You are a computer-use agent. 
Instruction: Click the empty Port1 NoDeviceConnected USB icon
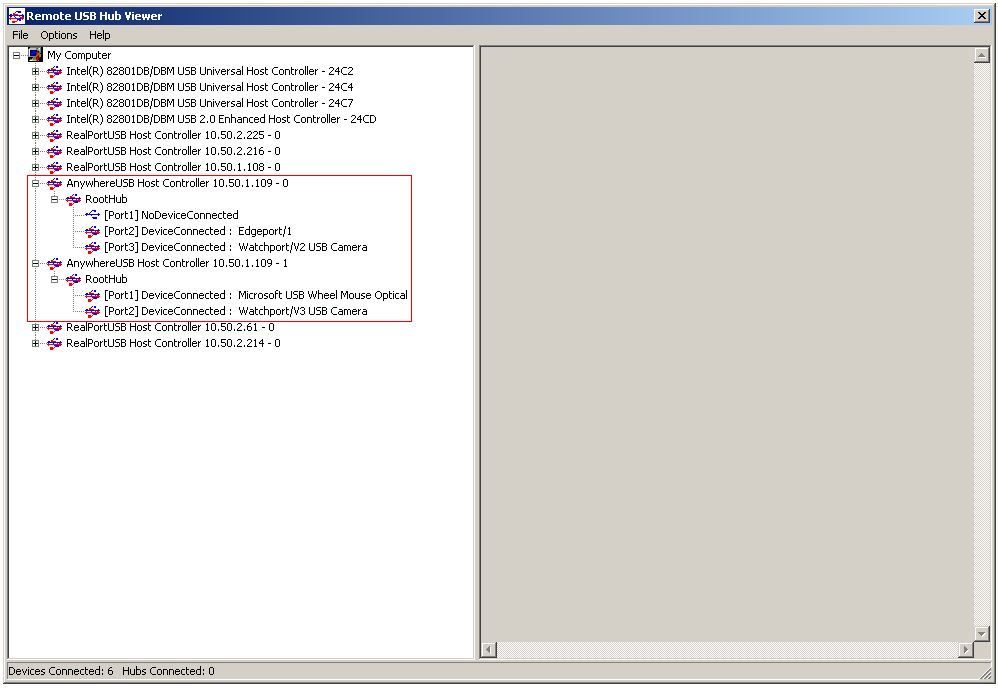92,215
